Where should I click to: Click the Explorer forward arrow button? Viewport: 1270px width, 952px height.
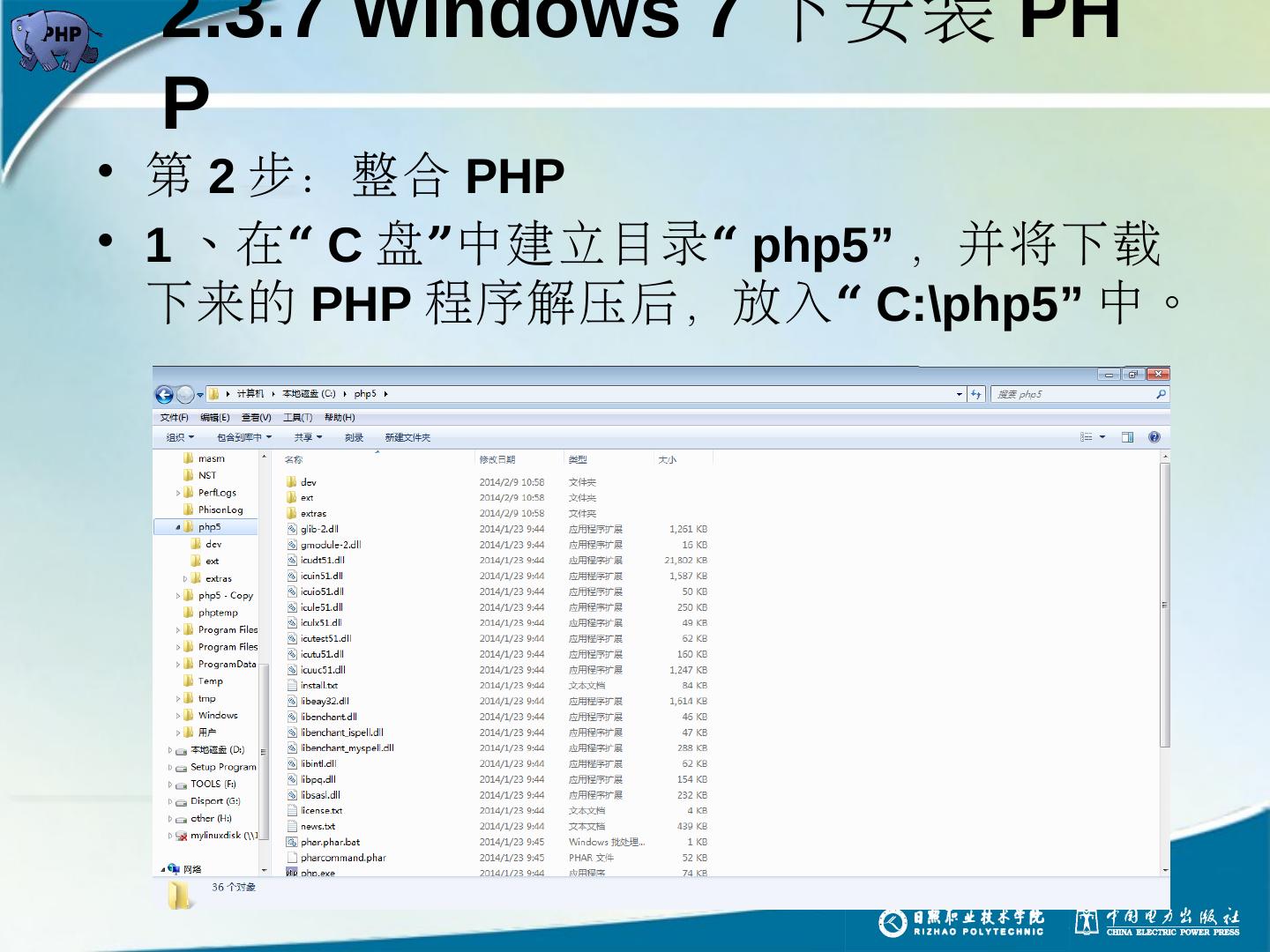[x=184, y=394]
